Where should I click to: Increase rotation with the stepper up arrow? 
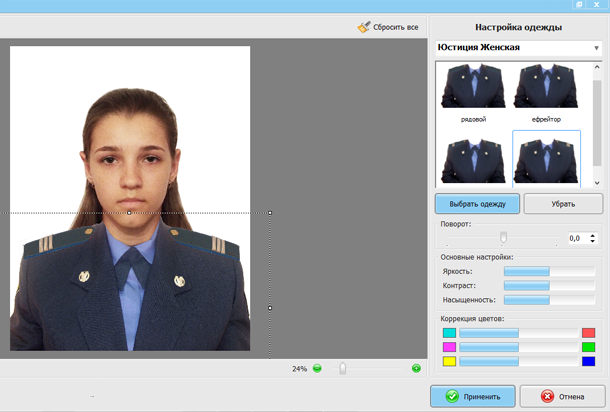coord(592,235)
